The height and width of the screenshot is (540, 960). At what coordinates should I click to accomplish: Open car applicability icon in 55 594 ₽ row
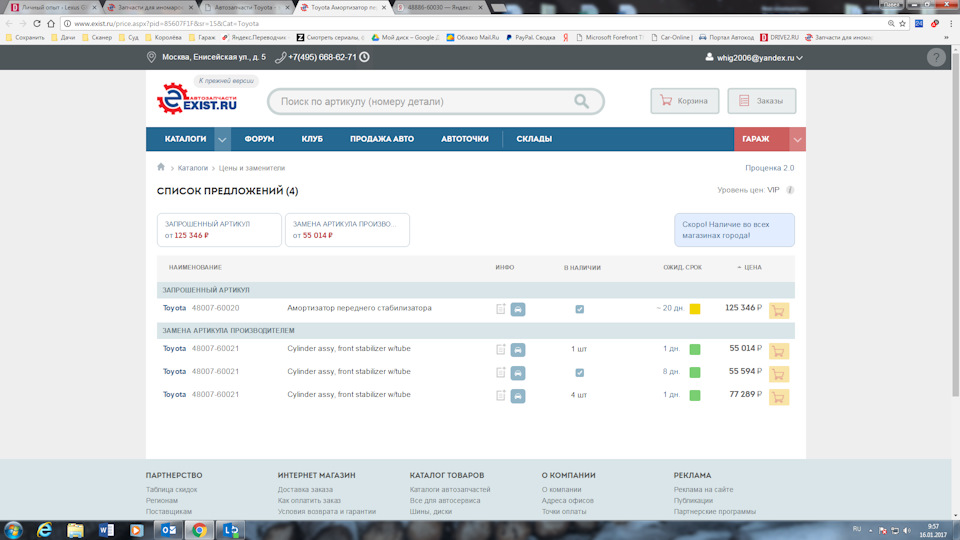click(518, 373)
